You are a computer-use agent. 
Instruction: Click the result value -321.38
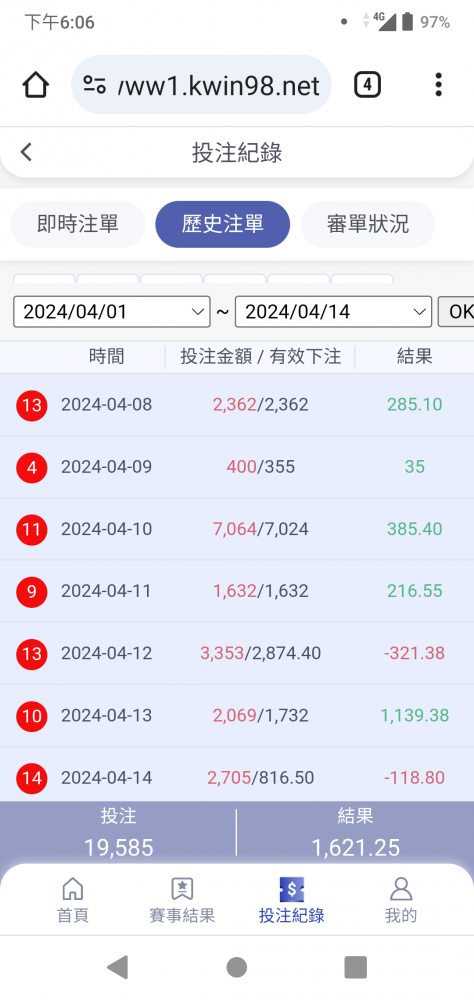pos(415,654)
